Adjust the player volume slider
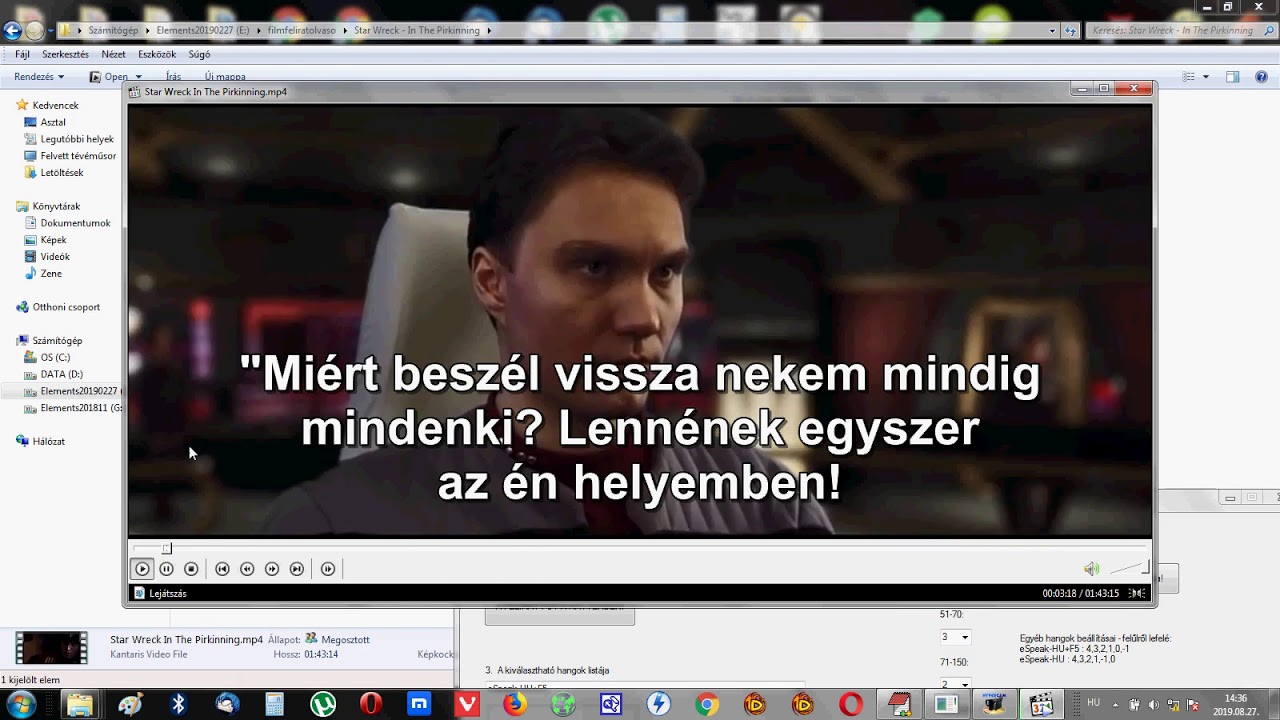The height and width of the screenshot is (720, 1280). click(1129, 569)
